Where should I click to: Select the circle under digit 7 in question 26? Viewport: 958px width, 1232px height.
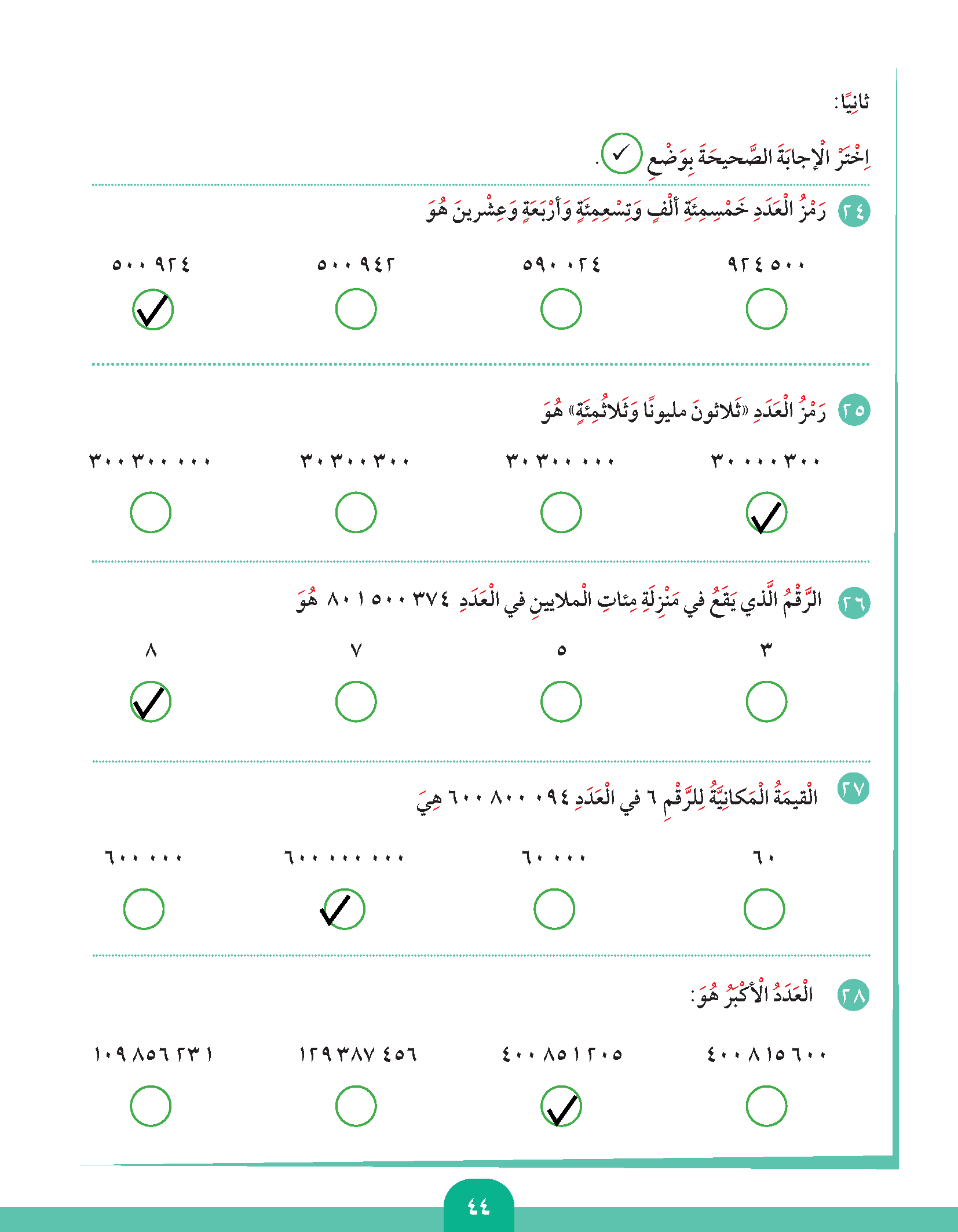tap(356, 702)
